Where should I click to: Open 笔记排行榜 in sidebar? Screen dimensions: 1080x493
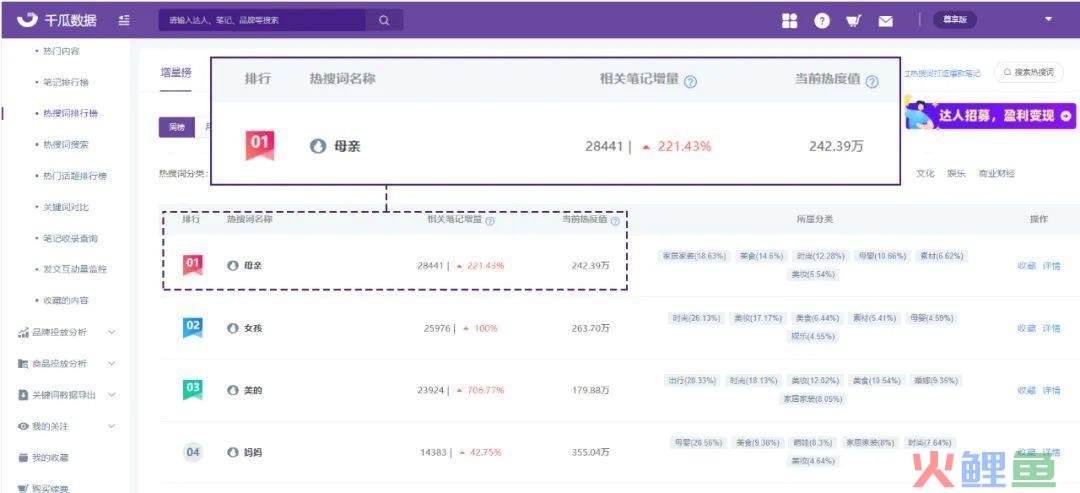tap(66, 83)
